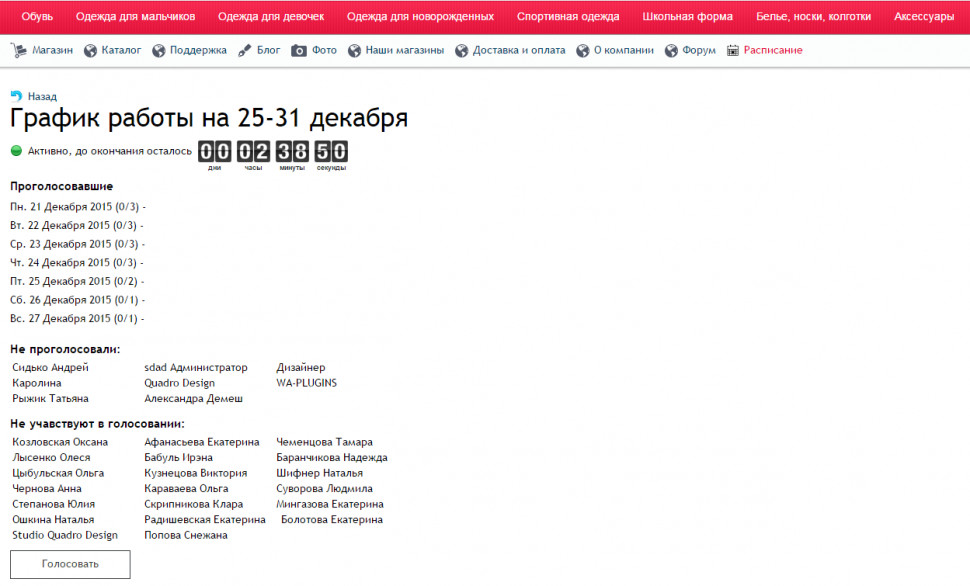This screenshot has height=586, width=970.
Task: Click the globe icon beside Поддержка
Action: [x=159, y=51]
